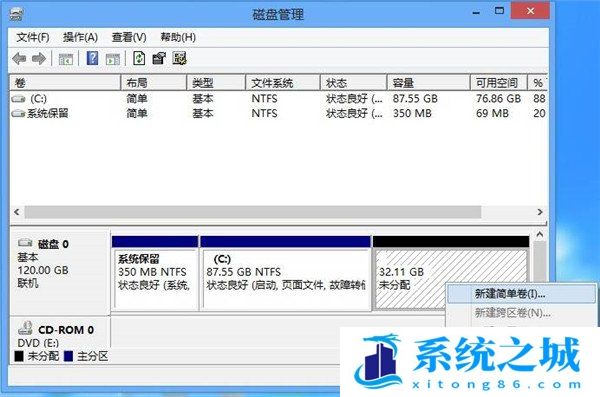Toggle the console tree pane icon

tap(65, 59)
